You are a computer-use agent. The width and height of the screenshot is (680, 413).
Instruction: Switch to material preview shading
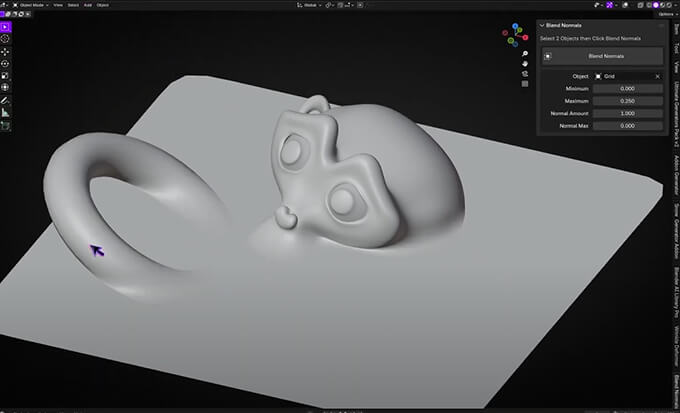point(662,5)
